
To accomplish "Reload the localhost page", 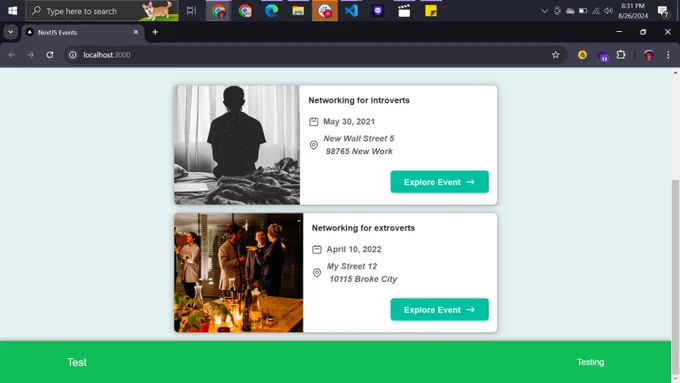I will (x=50, y=55).
